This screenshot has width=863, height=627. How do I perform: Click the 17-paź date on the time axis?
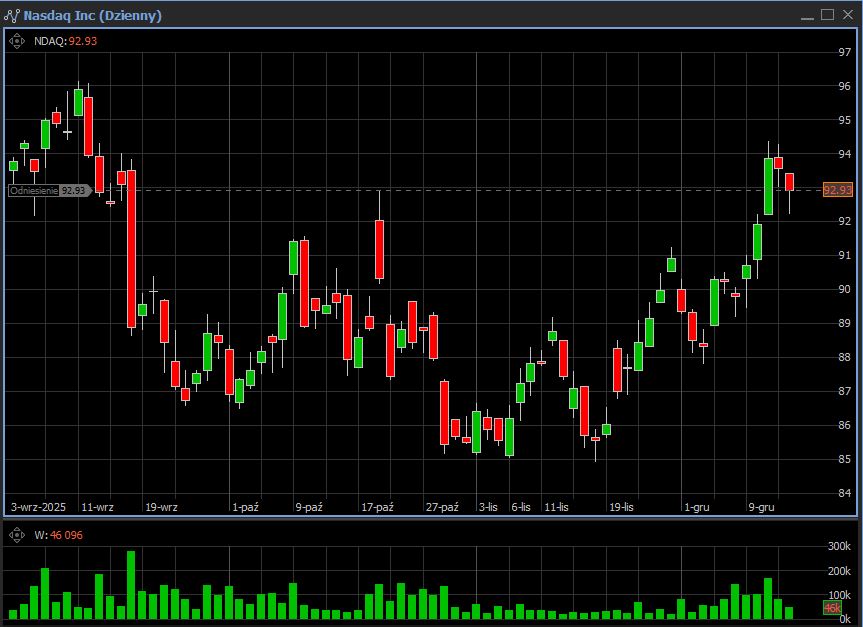point(377,507)
